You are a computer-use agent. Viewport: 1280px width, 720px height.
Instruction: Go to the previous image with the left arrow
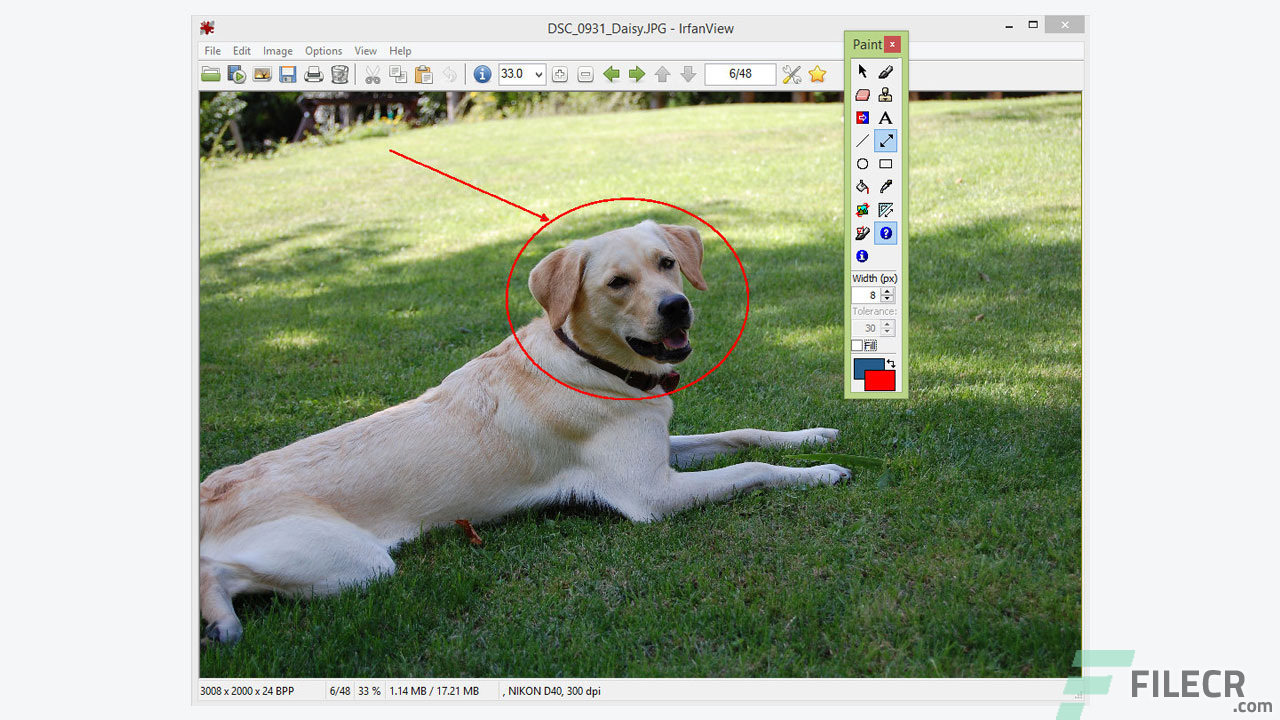click(611, 74)
